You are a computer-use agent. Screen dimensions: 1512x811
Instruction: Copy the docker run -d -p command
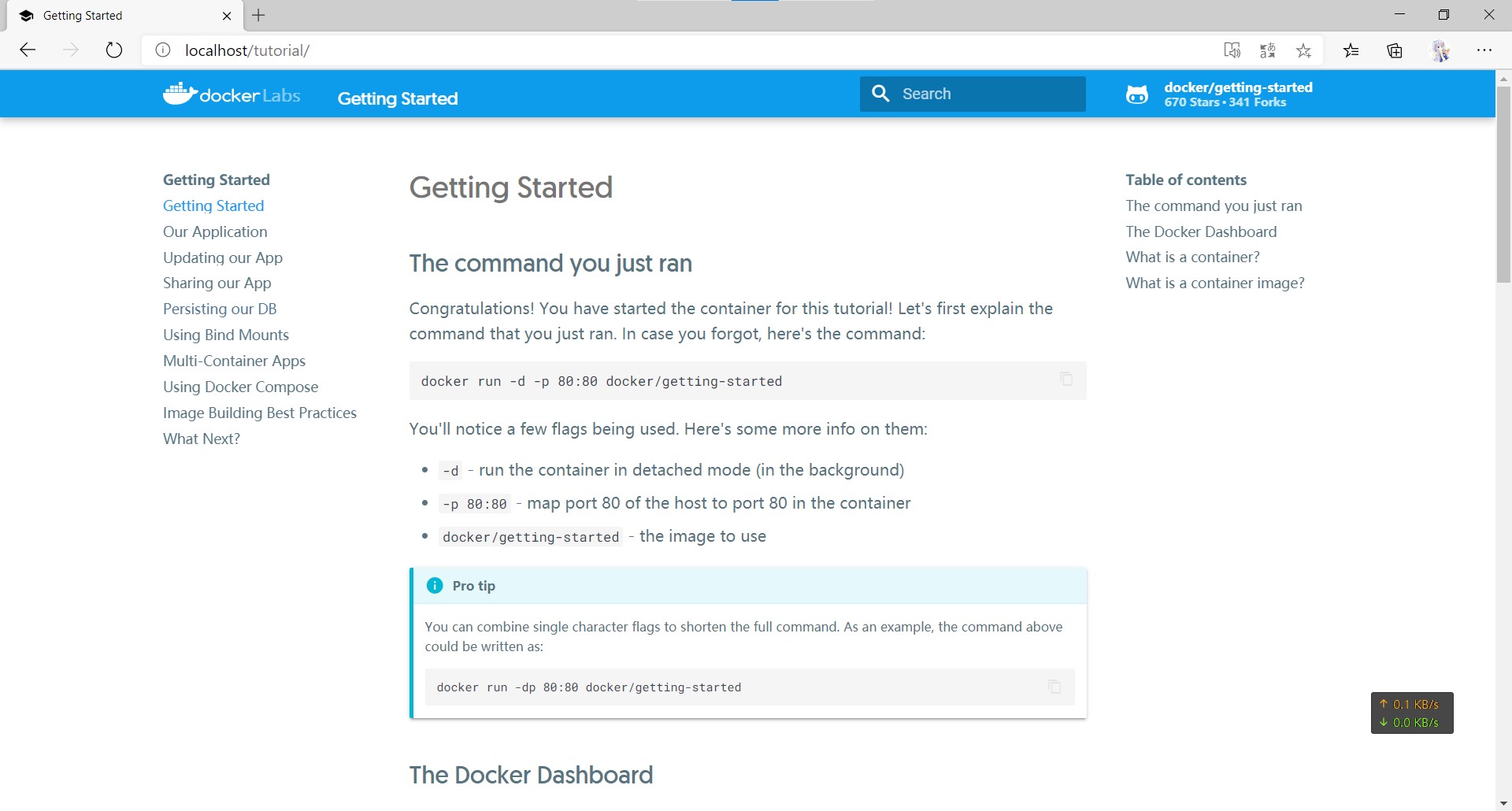[x=1066, y=379]
